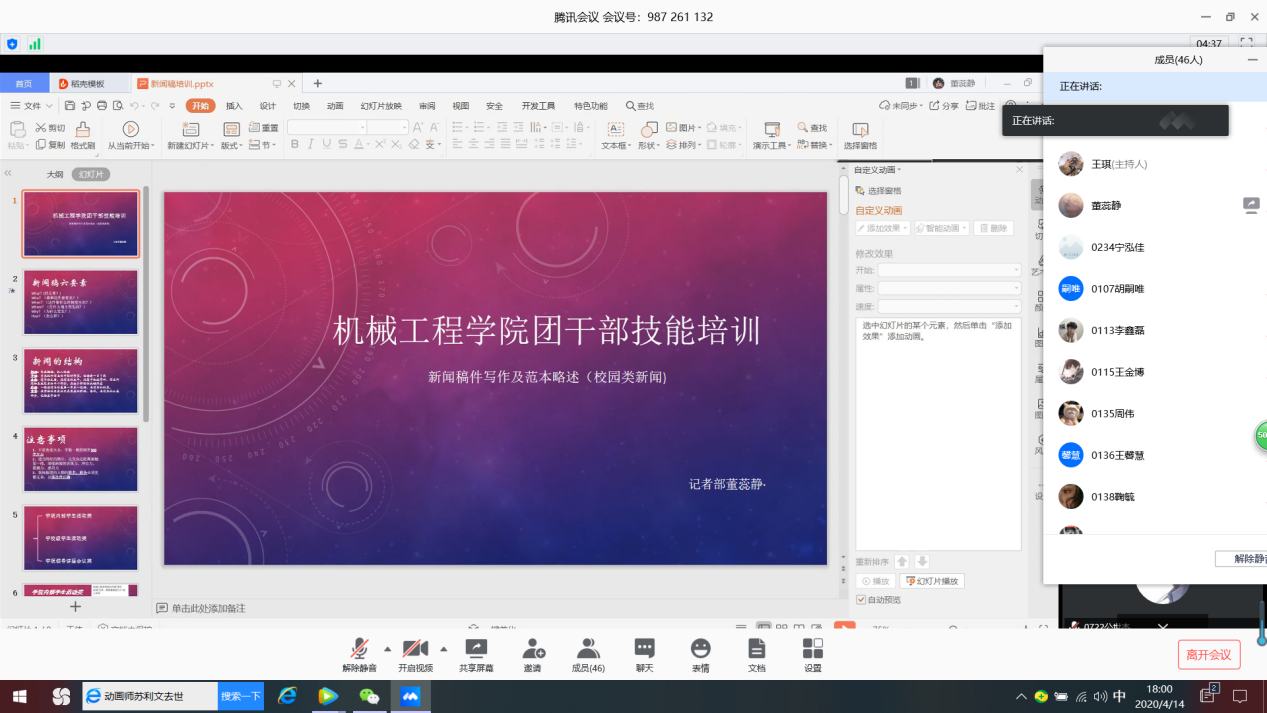Click the Add Effect (添加效果) button
The height and width of the screenshot is (713, 1267).
(883, 228)
